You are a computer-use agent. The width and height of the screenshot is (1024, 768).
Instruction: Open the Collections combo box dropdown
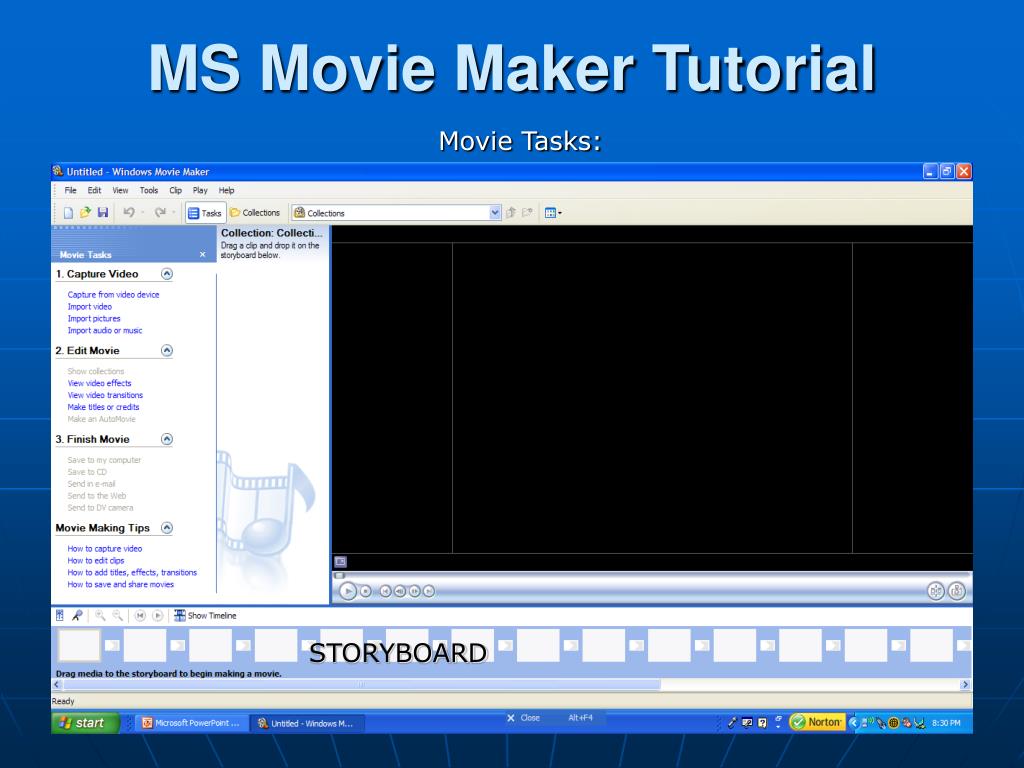pos(494,213)
